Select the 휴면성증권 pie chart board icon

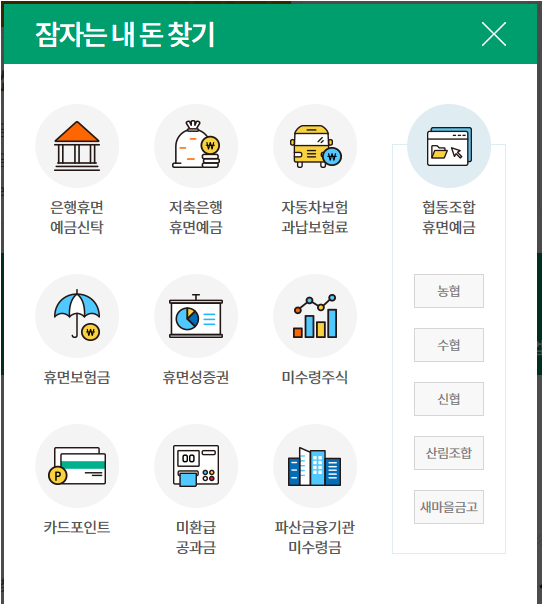pyautogui.click(x=196, y=316)
